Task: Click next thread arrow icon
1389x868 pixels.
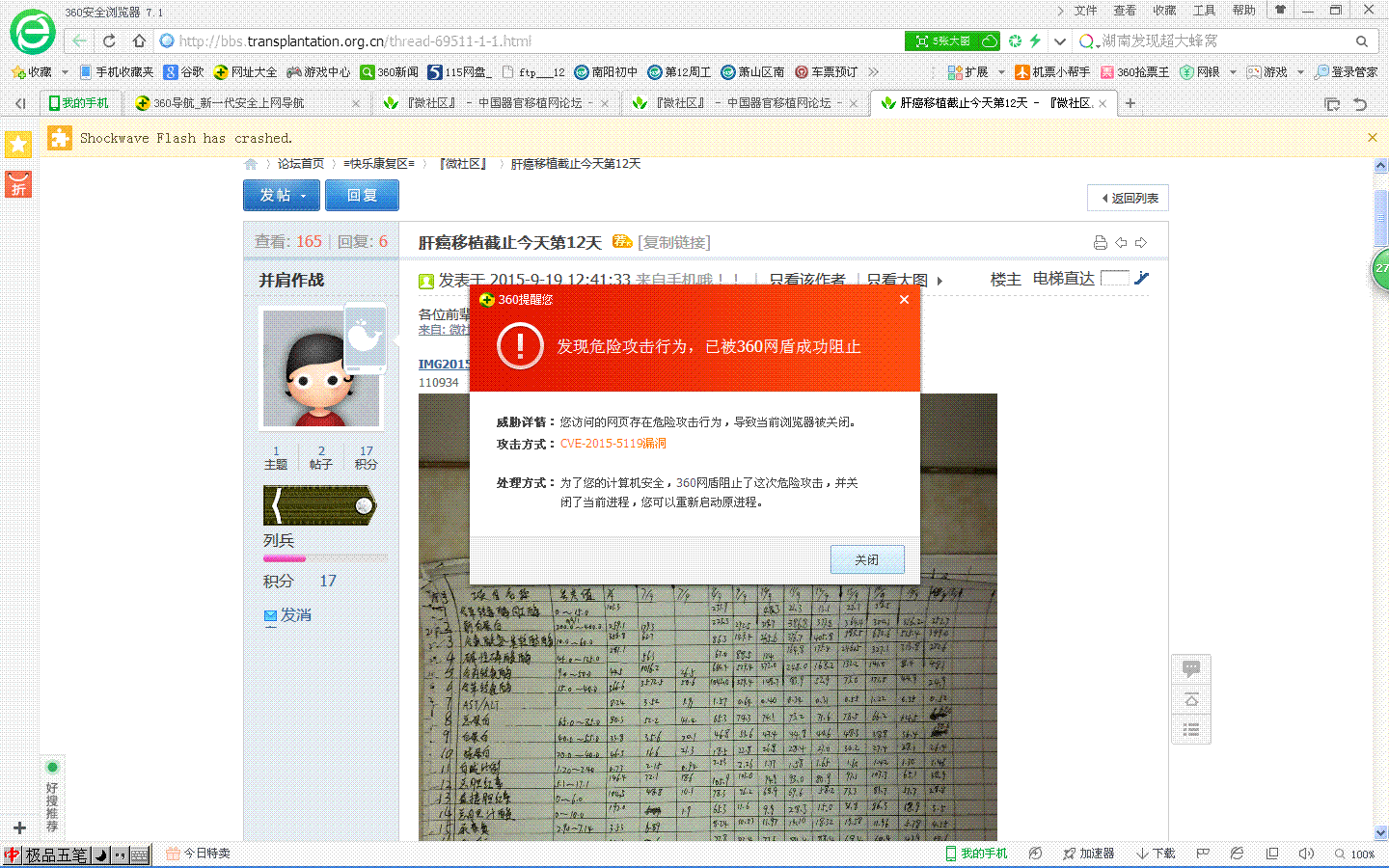Action: (1141, 242)
